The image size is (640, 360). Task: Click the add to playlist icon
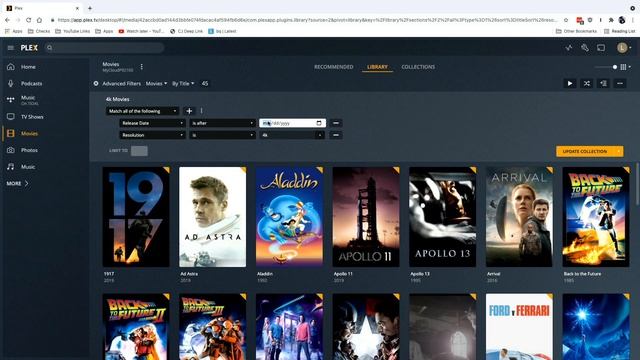(603, 84)
